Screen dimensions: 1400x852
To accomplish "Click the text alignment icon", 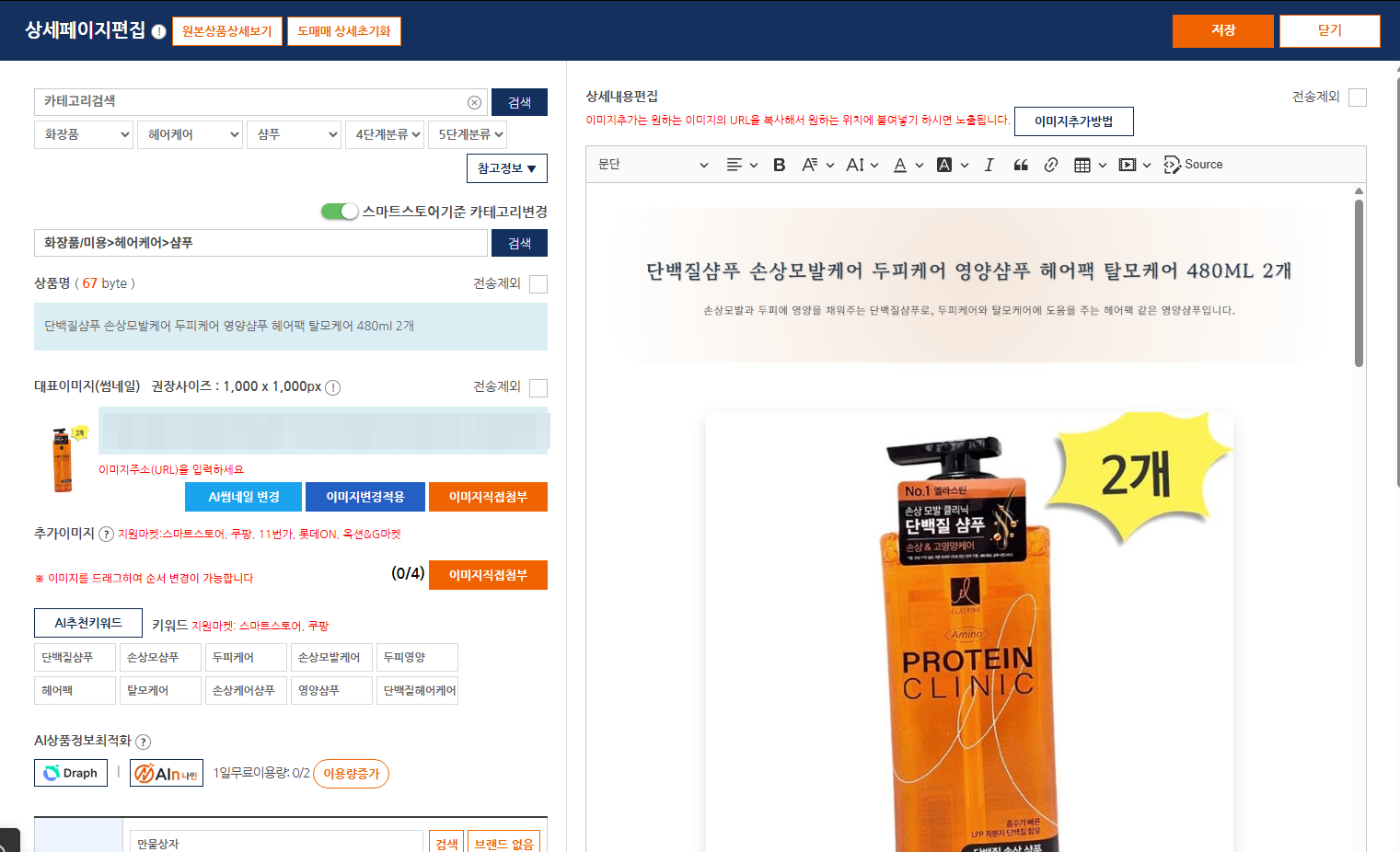I will pos(734,165).
